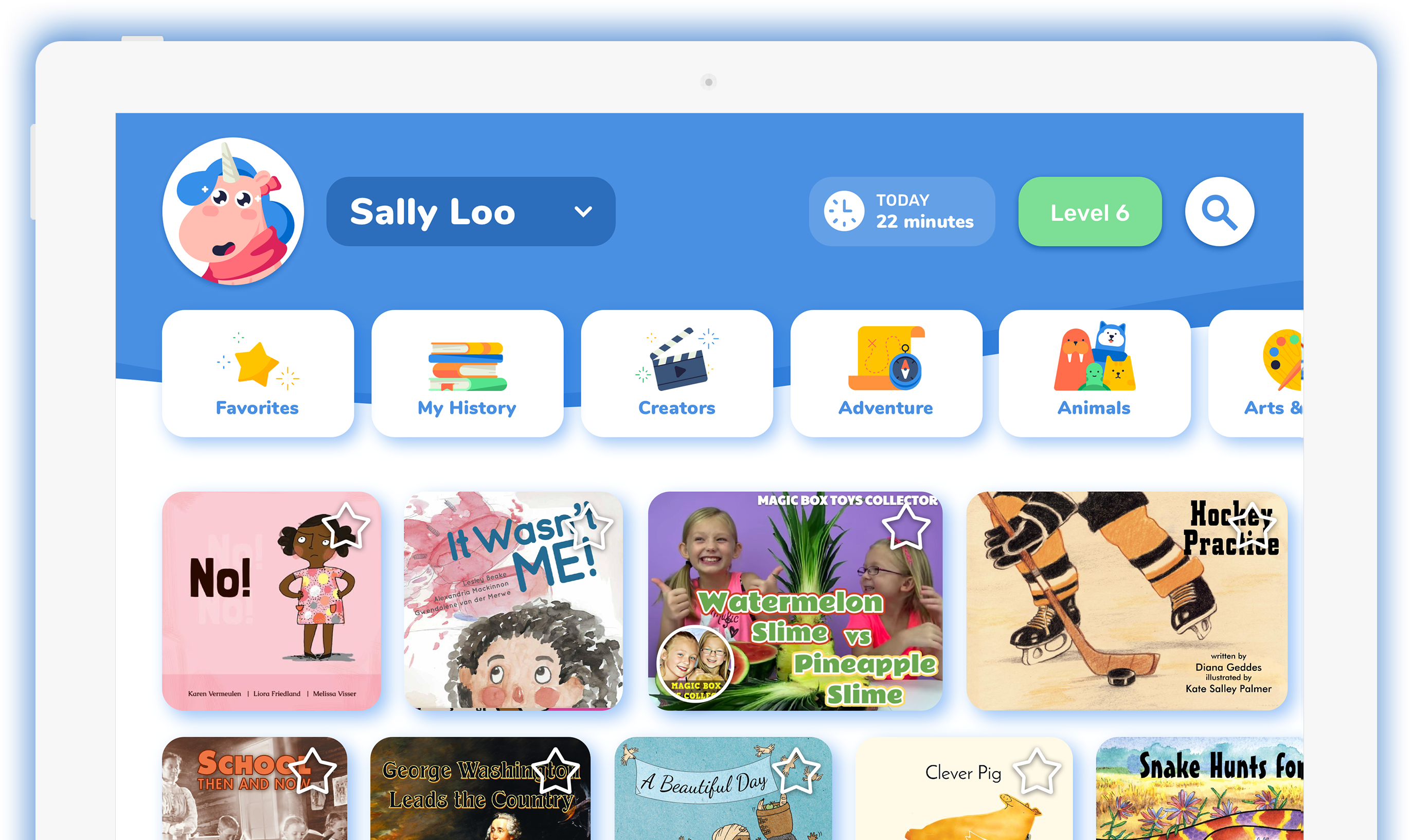Toggle favorite star on Clever Pig
Viewport: 1410px width, 840px height.
click(1037, 771)
